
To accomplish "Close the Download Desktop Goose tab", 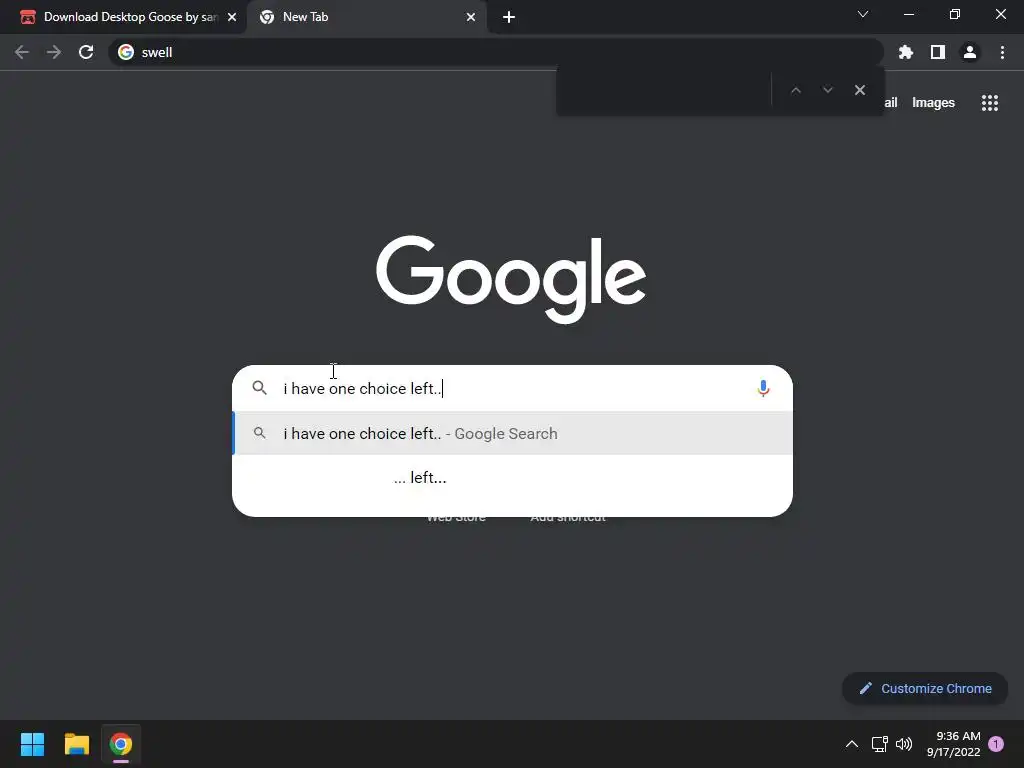I will click(x=232, y=17).
